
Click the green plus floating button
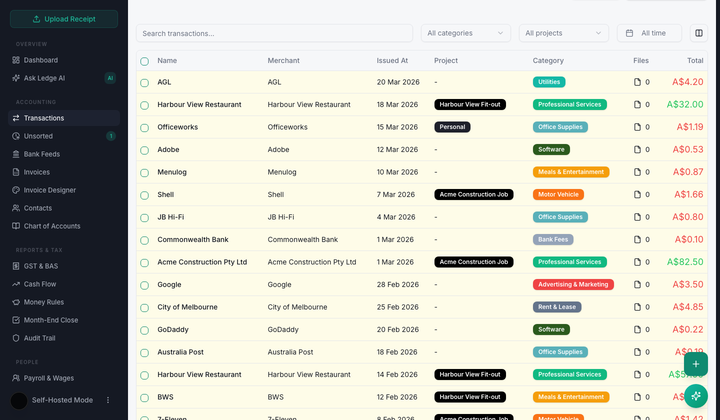click(x=696, y=364)
